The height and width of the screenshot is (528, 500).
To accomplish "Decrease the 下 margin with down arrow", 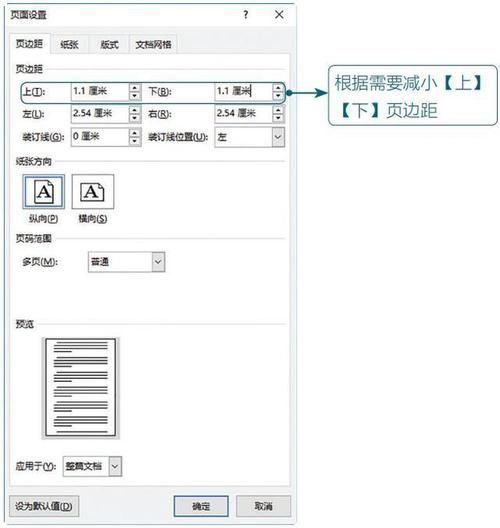I will point(278,96).
